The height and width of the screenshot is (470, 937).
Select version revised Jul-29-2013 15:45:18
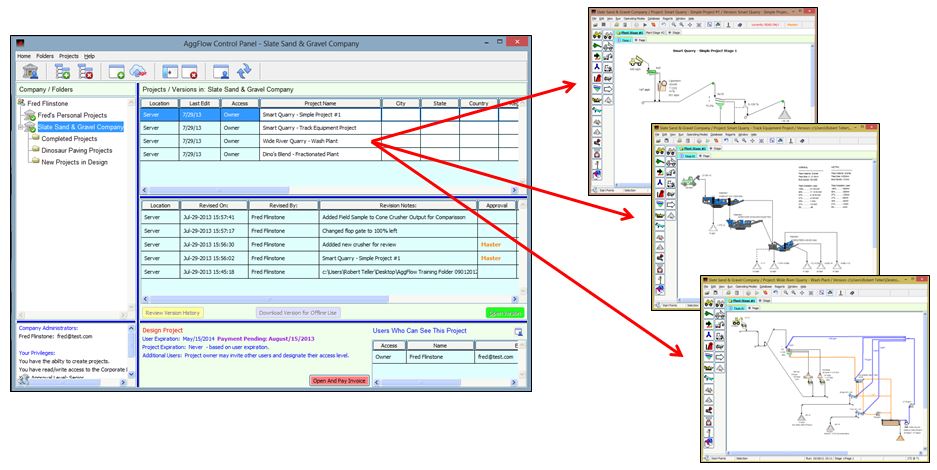[x=329, y=272]
